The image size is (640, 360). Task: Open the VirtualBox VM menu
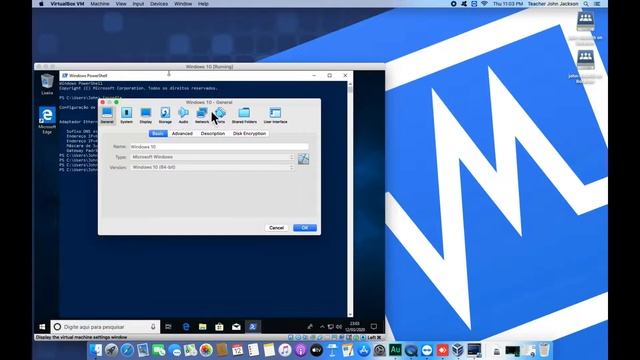point(67,4)
